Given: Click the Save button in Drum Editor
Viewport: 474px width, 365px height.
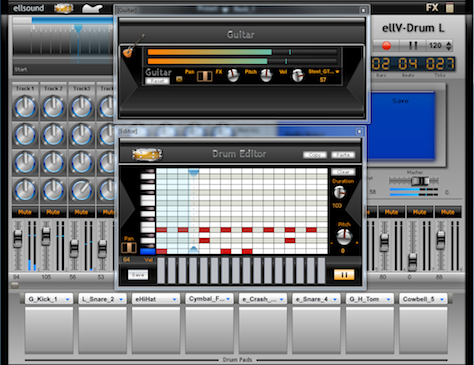Looking at the screenshot, I should [138, 275].
